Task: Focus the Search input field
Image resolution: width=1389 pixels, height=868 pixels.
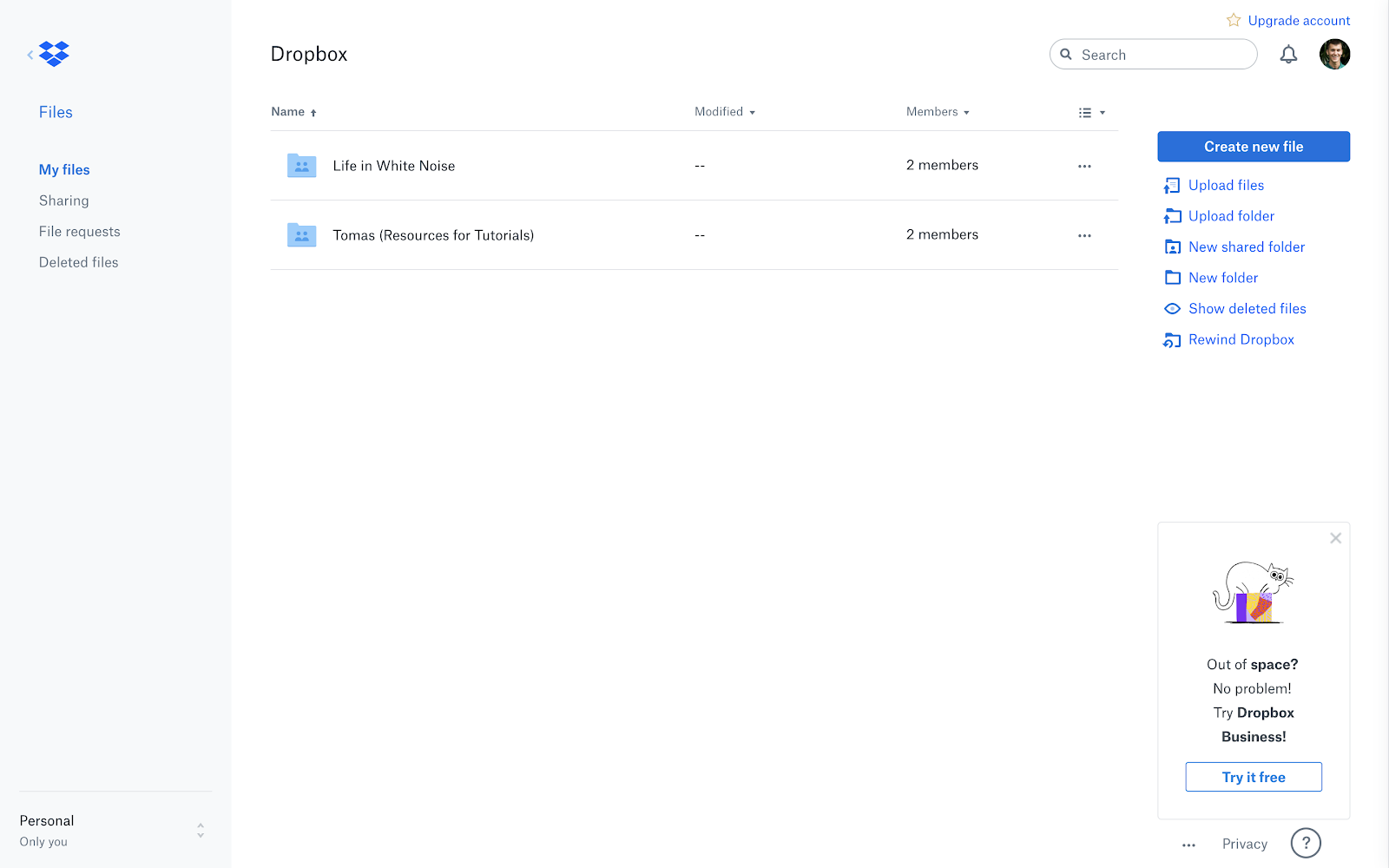Action: tap(1153, 54)
